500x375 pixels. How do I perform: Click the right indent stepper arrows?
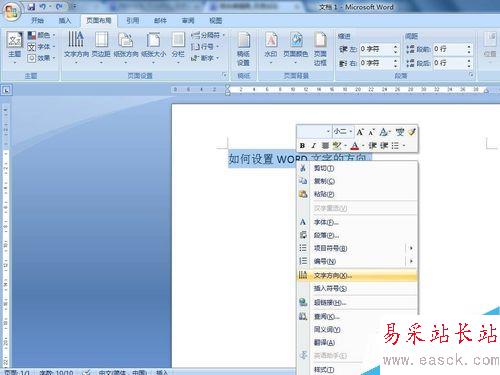click(395, 63)
